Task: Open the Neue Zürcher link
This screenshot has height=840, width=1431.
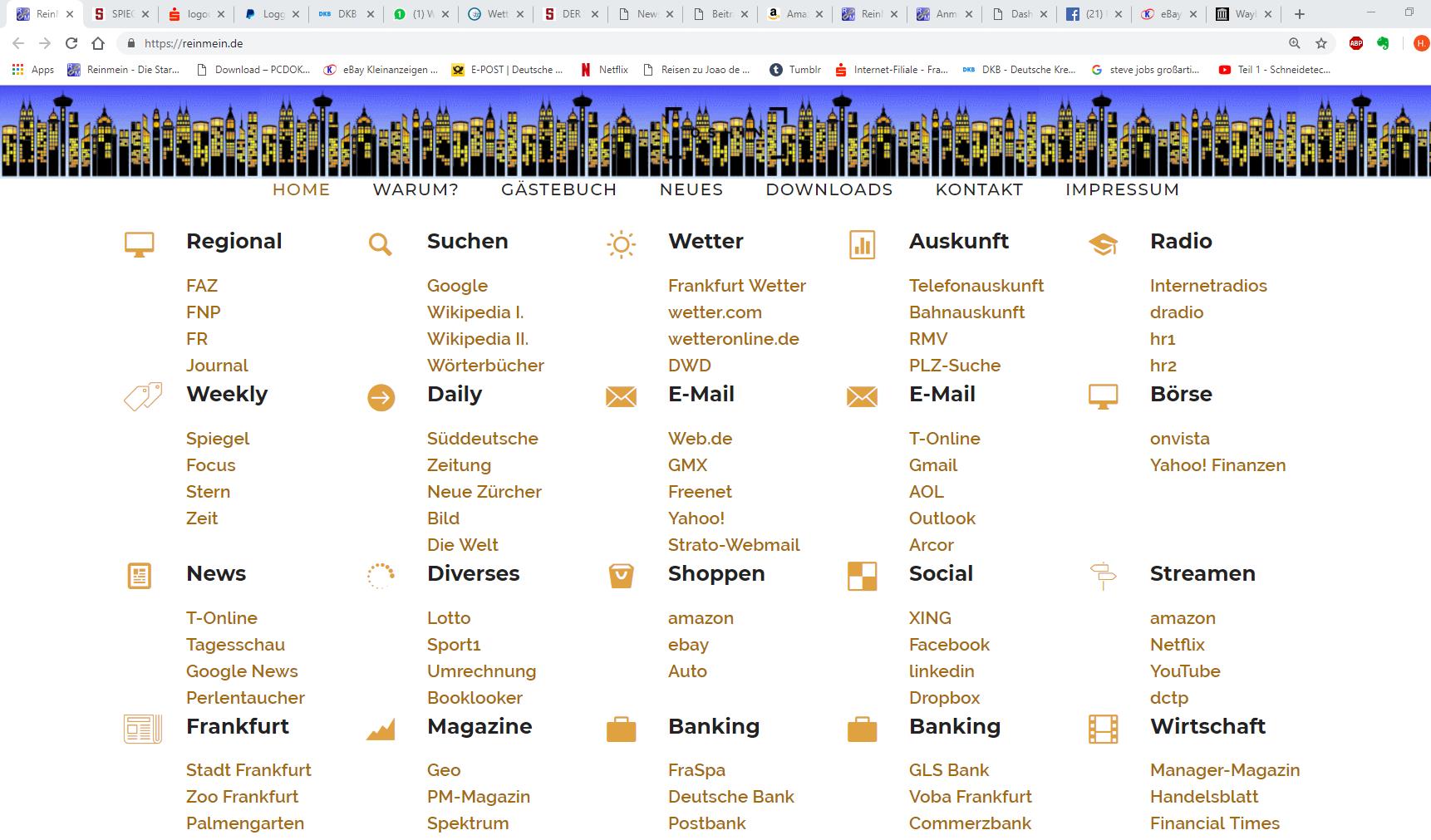Action: click(484, 492)
